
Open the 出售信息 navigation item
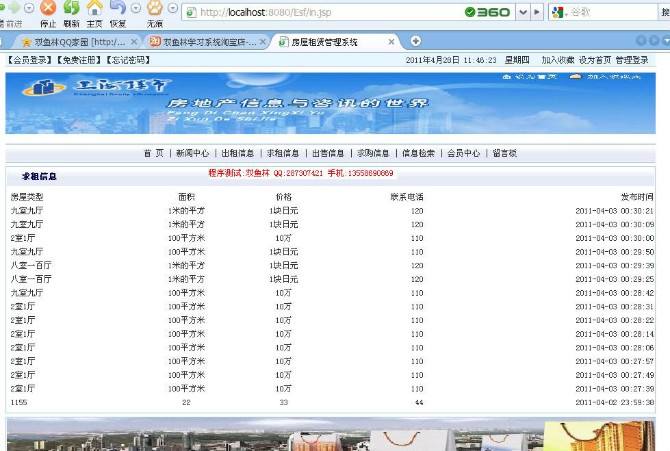(328, 153)
